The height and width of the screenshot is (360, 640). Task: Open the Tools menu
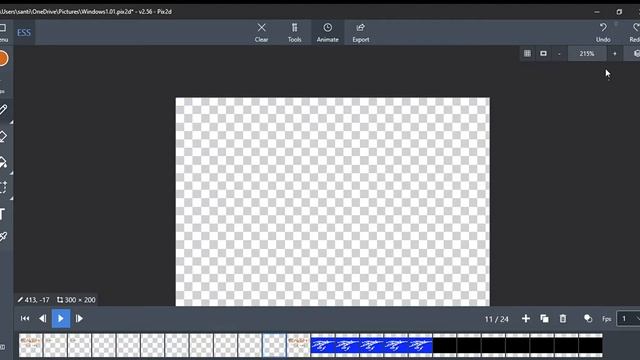294,33
